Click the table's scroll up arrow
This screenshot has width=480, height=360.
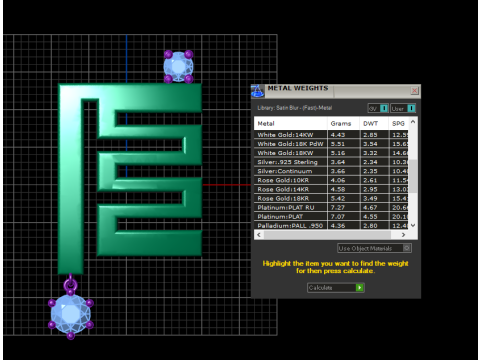[x=413, y=122]
